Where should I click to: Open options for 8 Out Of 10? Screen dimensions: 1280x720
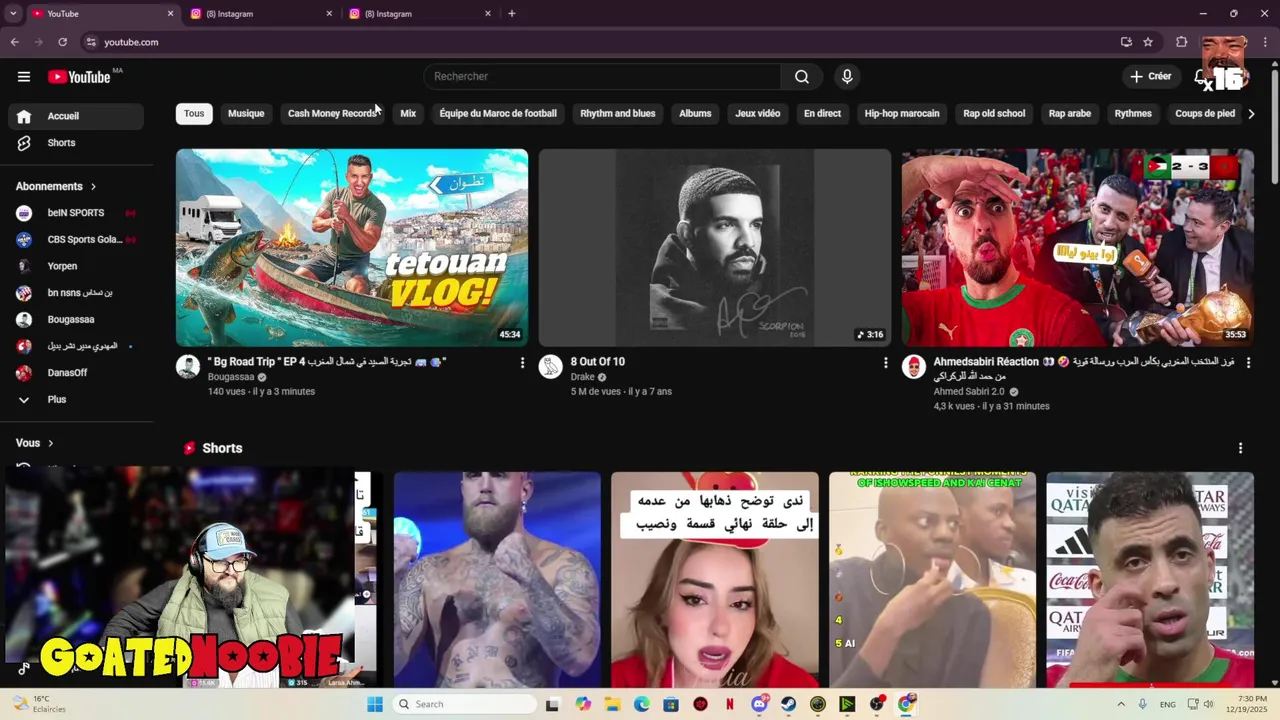point(885,363)
